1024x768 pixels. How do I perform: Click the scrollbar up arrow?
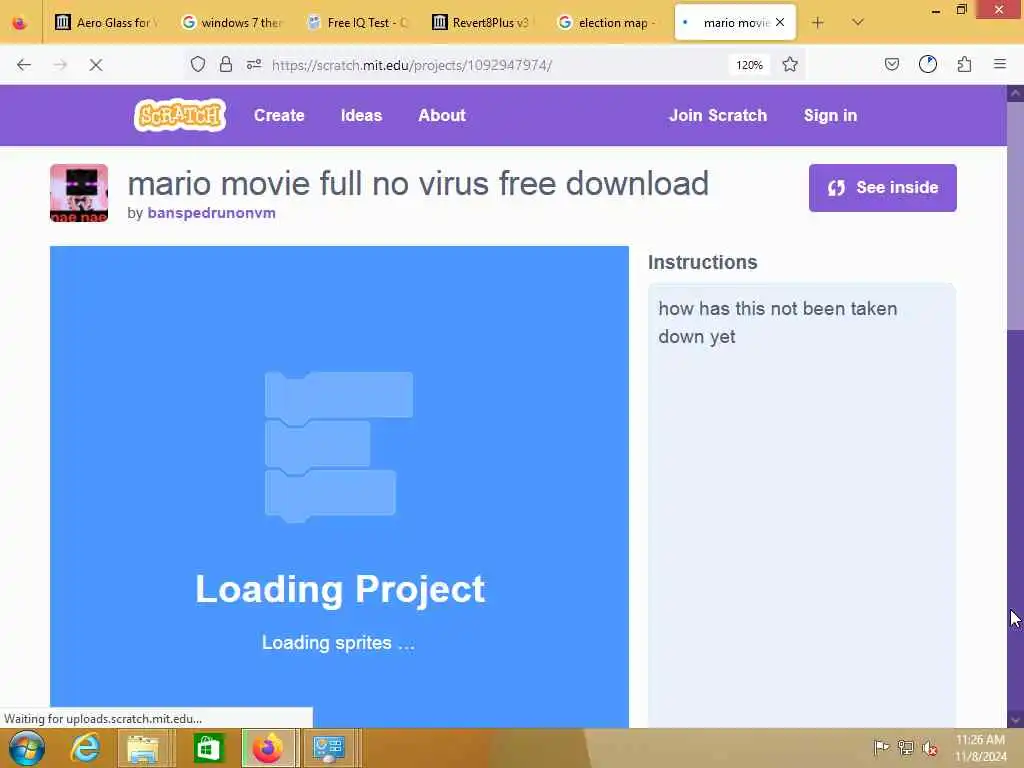(1016, 93)
